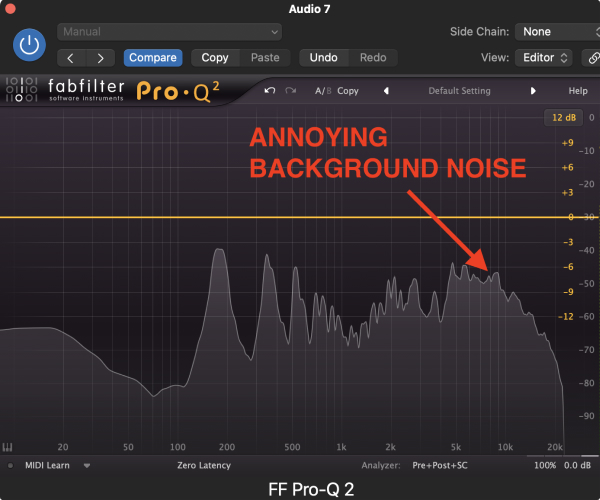Click the piano keyboard display icon

[x=7, y=447]
